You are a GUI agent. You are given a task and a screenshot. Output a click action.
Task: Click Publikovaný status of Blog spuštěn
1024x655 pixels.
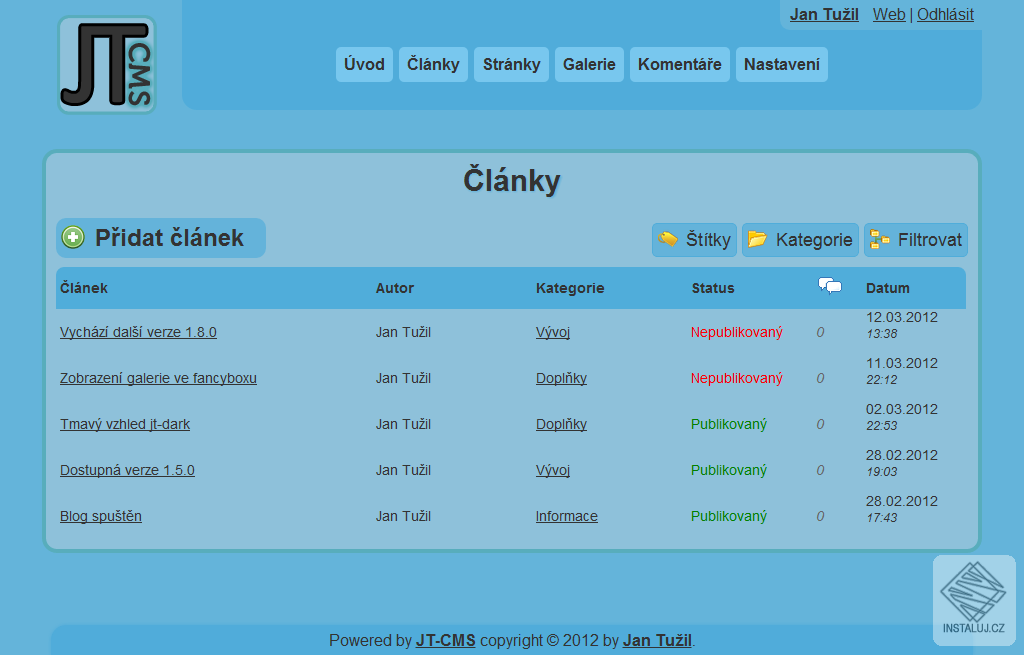[x=729, y=516]
